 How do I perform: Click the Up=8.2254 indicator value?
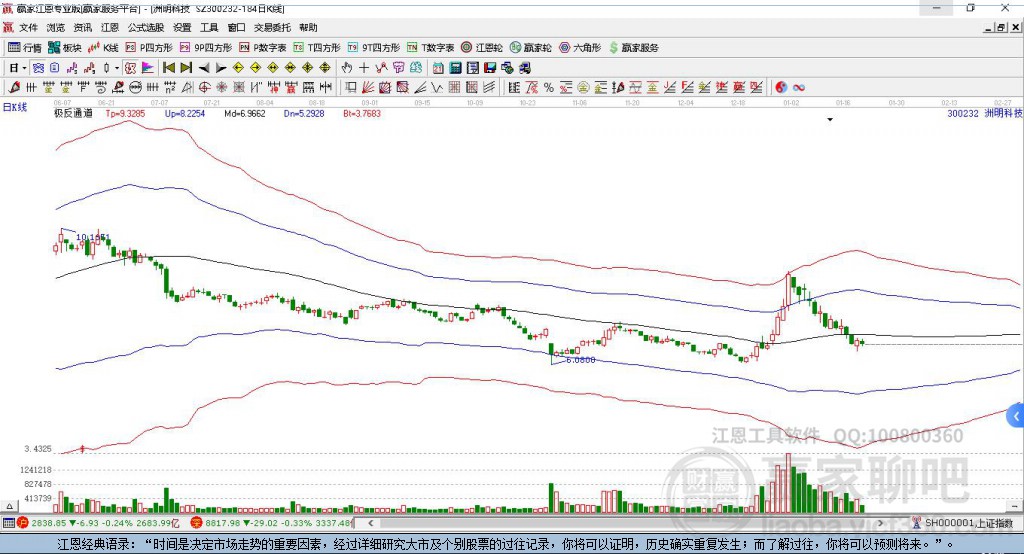point(185,114)
